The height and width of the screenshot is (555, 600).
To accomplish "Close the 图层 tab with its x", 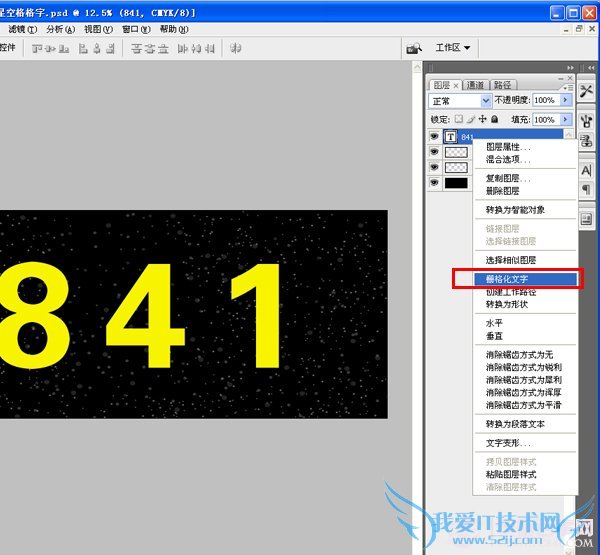I will (456, 86).
